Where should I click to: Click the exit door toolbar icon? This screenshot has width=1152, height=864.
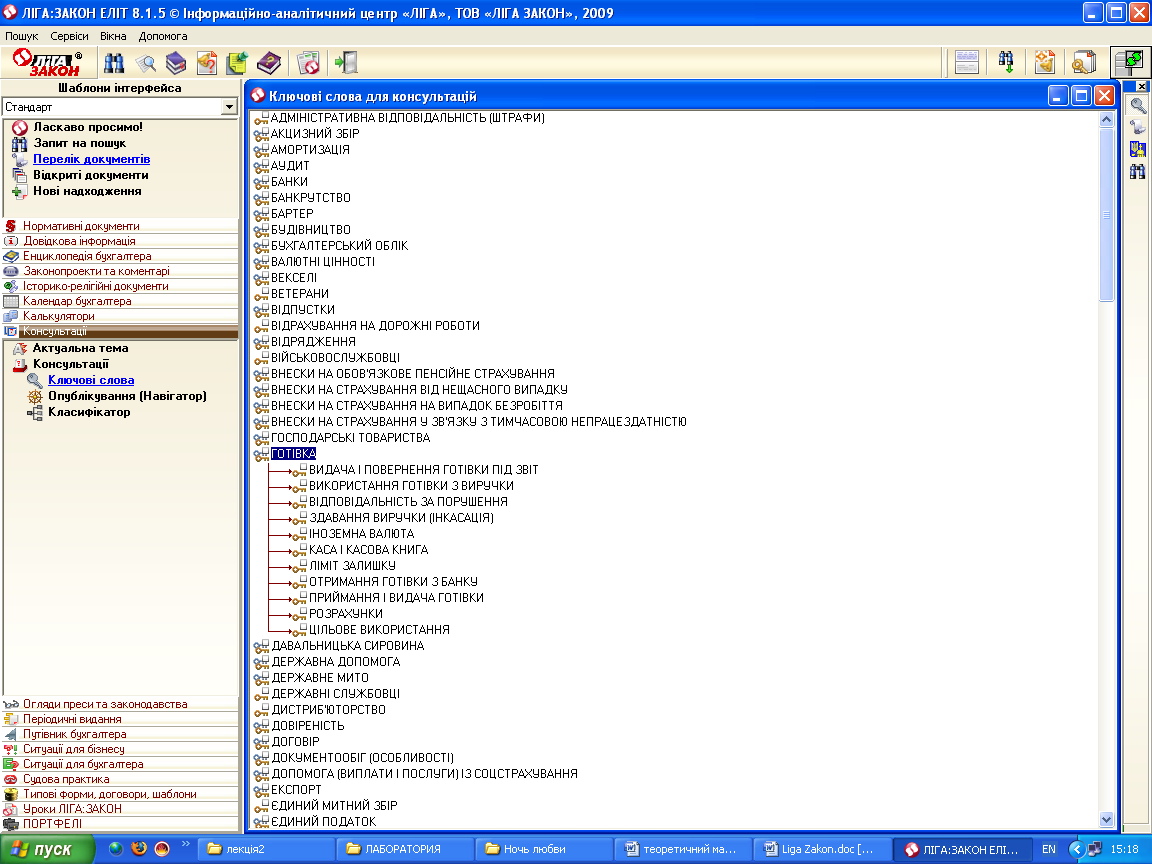(x=346, y=63)
